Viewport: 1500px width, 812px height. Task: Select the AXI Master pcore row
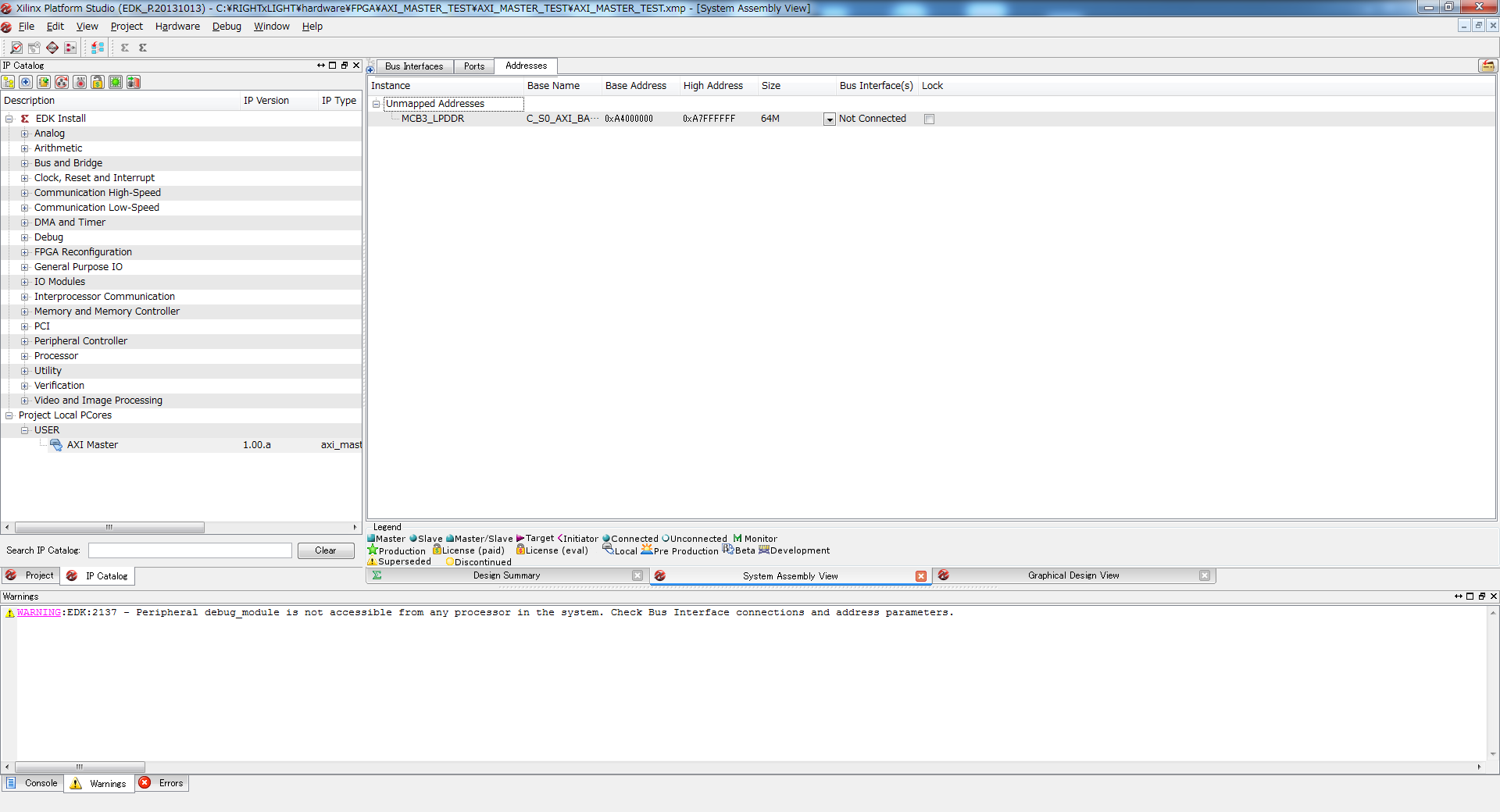click(x=181, y=445)
